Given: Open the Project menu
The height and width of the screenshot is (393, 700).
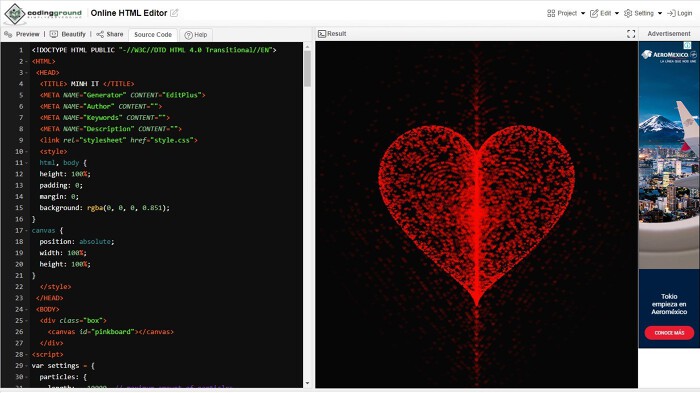Looking at the screenshot, I should [x=566, y=13].
